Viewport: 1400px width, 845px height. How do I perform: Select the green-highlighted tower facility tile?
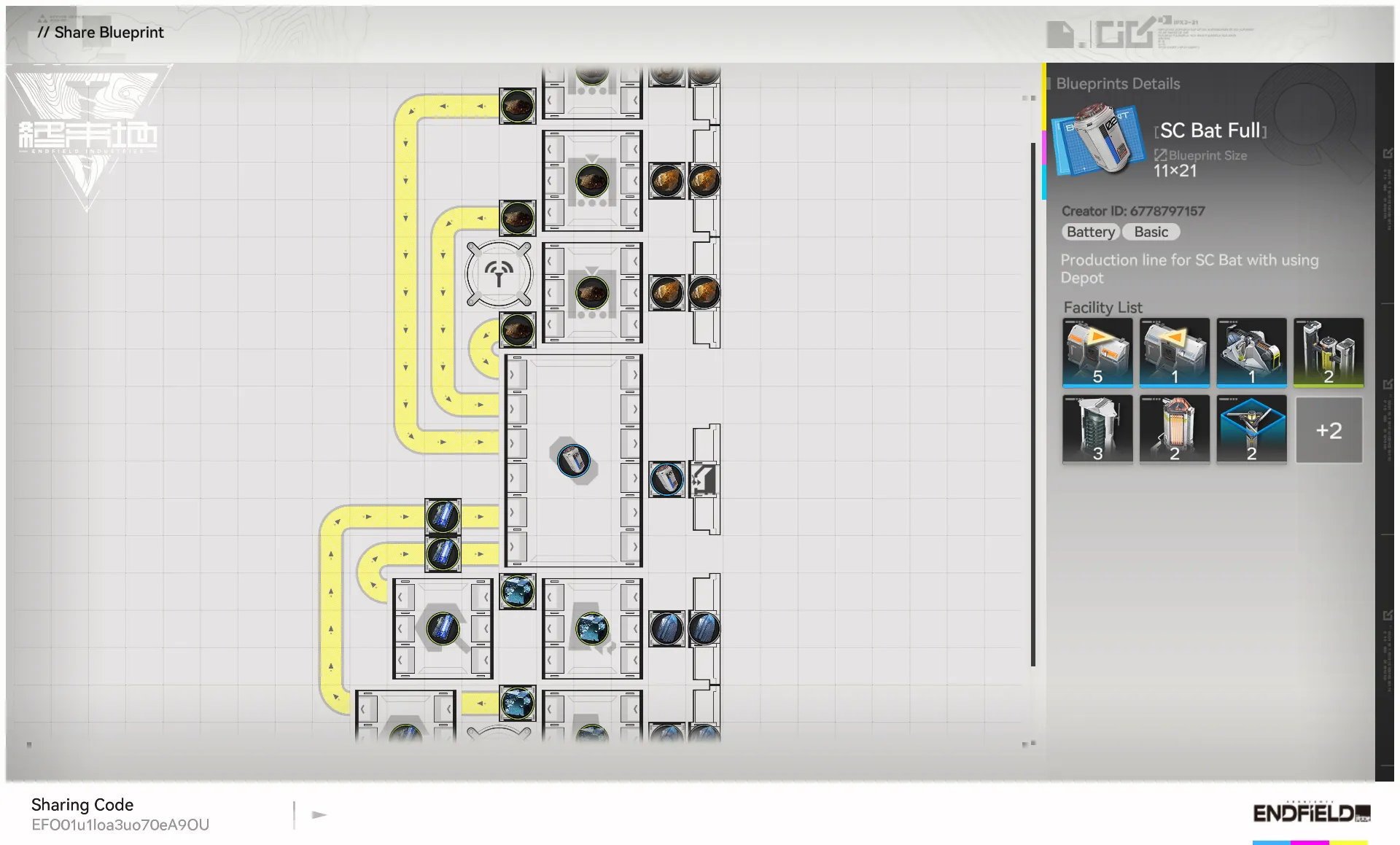(x=1328, y=352)
